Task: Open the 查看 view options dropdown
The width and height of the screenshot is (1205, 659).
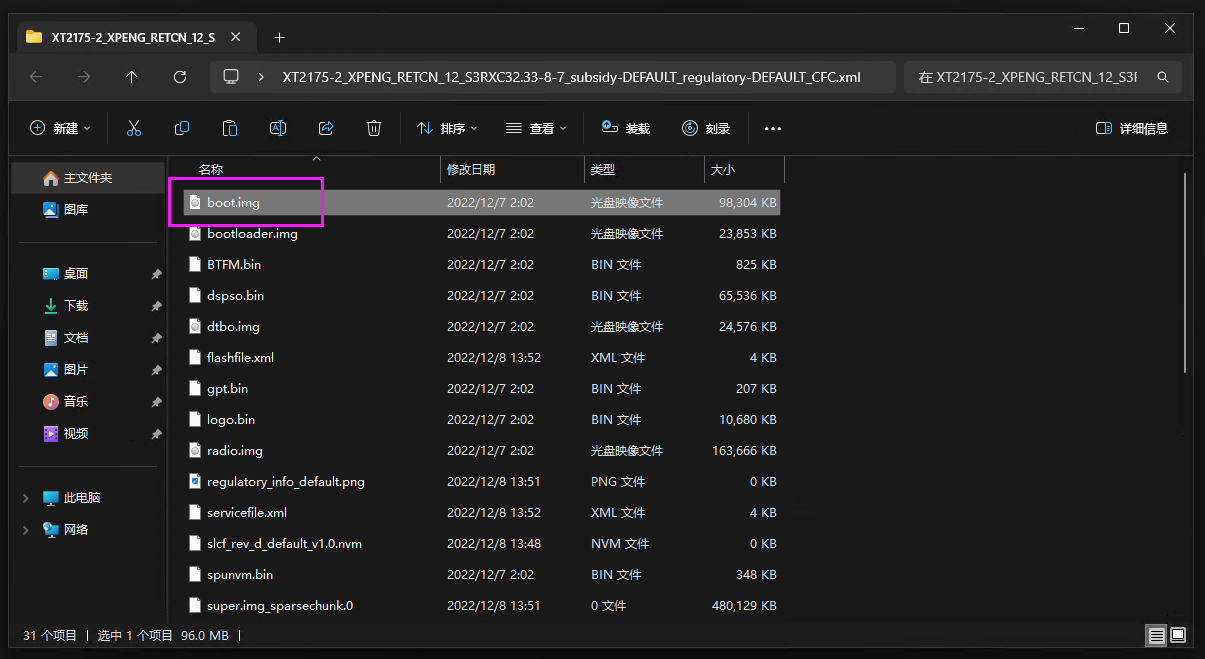Action: click(536, 128)
